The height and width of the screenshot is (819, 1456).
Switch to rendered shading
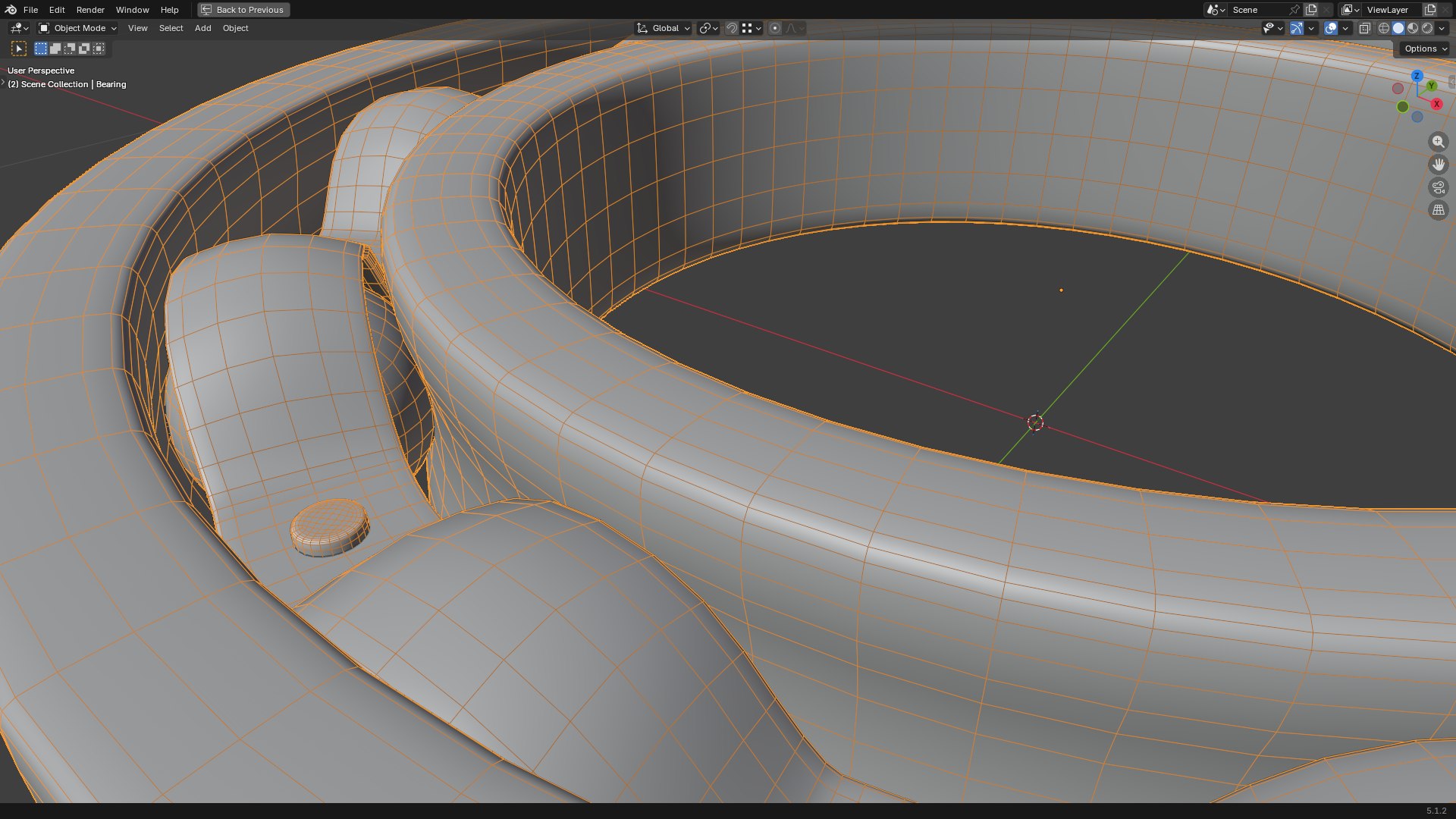(x=1427, y=28)
